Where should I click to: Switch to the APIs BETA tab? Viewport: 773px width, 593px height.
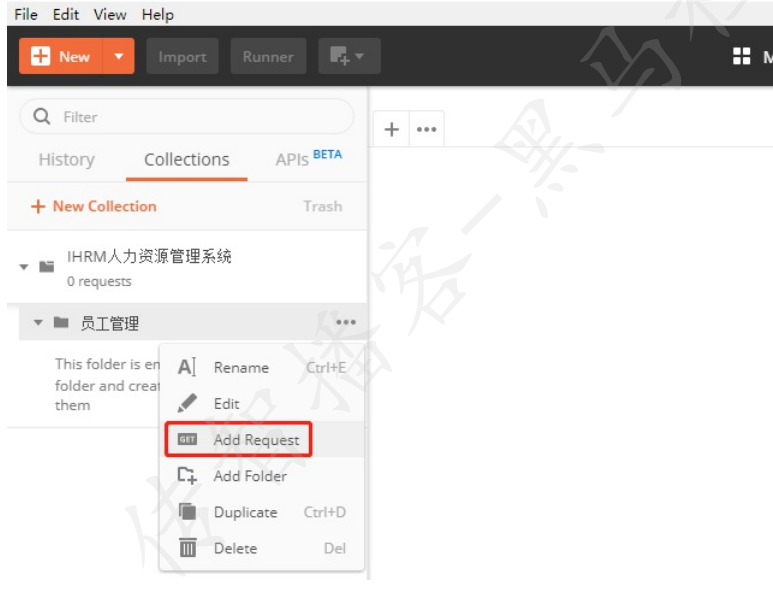[309, 159]
